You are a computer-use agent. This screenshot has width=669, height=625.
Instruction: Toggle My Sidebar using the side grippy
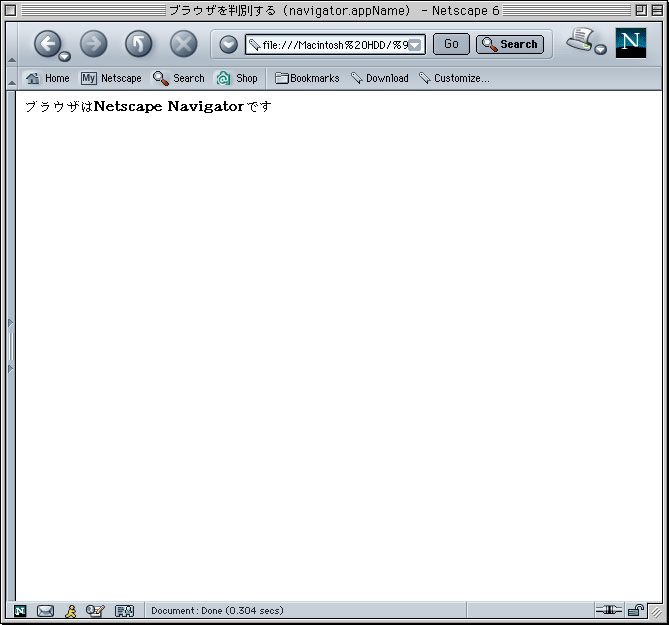click(11, 346)
